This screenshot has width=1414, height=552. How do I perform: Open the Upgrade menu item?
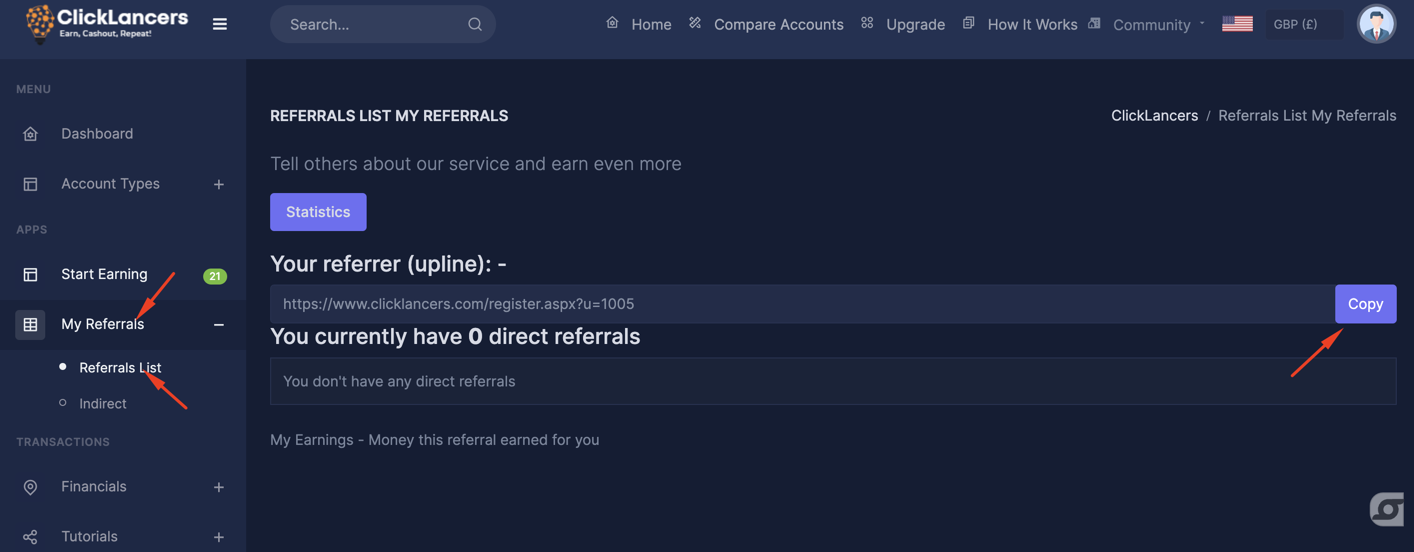915,24
